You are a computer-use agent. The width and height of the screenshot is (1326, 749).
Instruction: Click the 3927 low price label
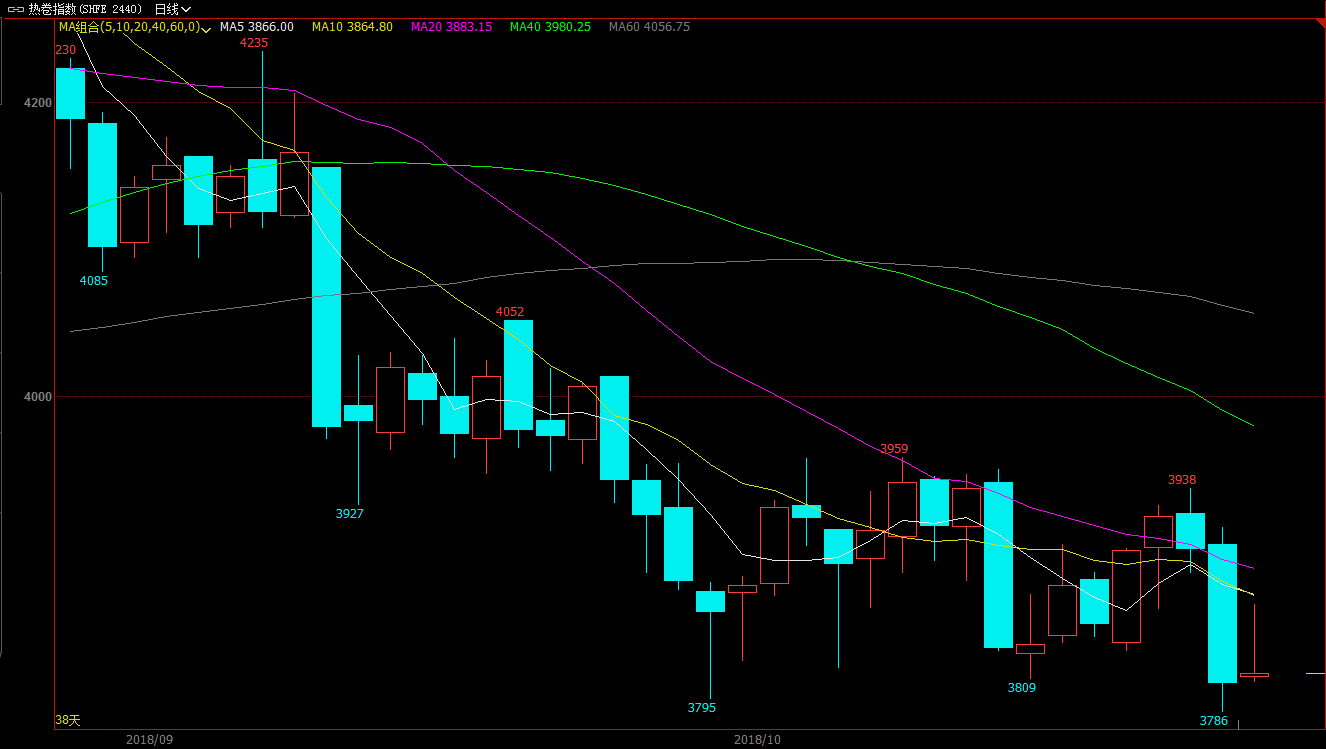[350, 513]
